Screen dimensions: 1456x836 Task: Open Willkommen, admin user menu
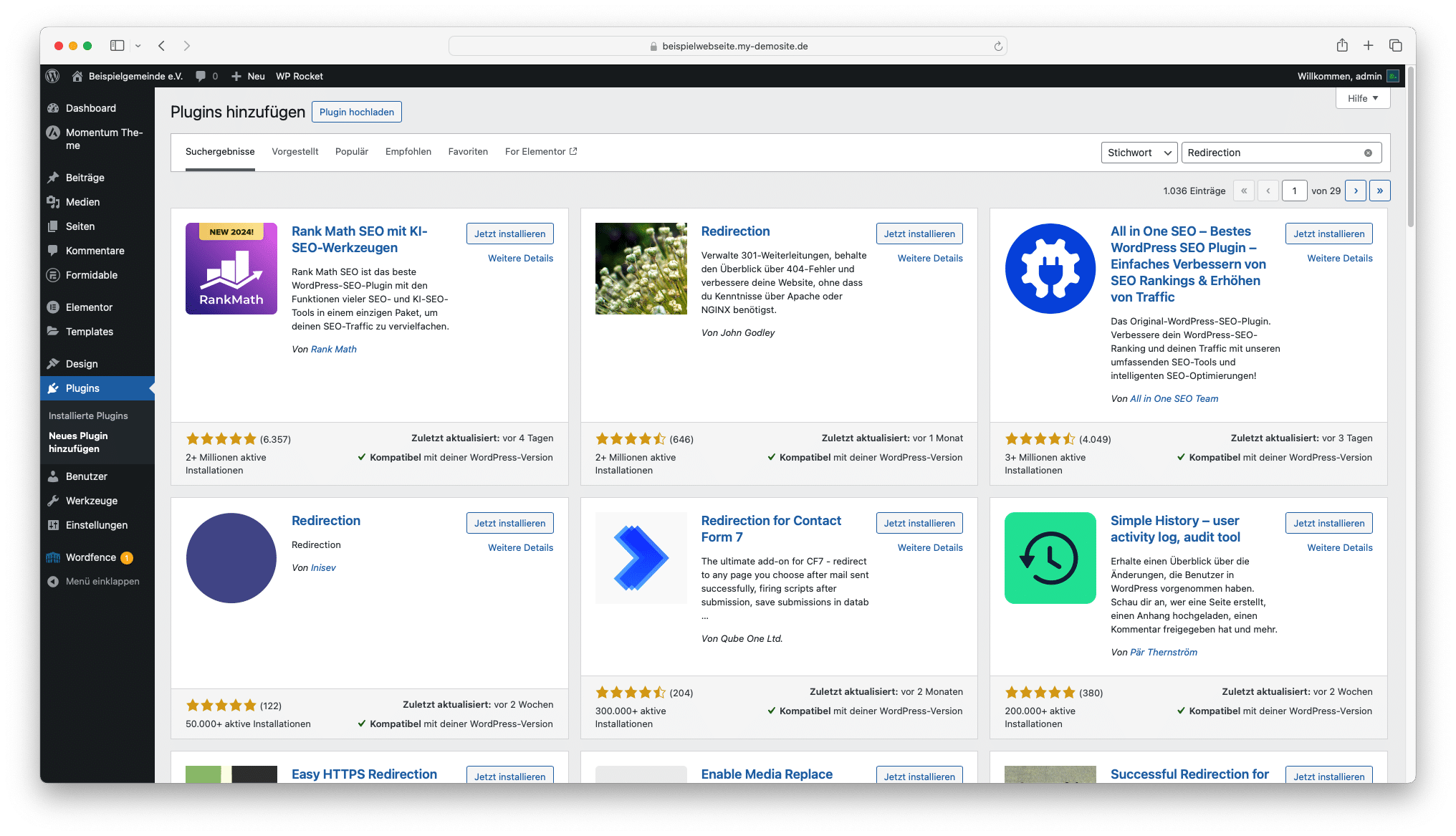tap(1348, 76)
